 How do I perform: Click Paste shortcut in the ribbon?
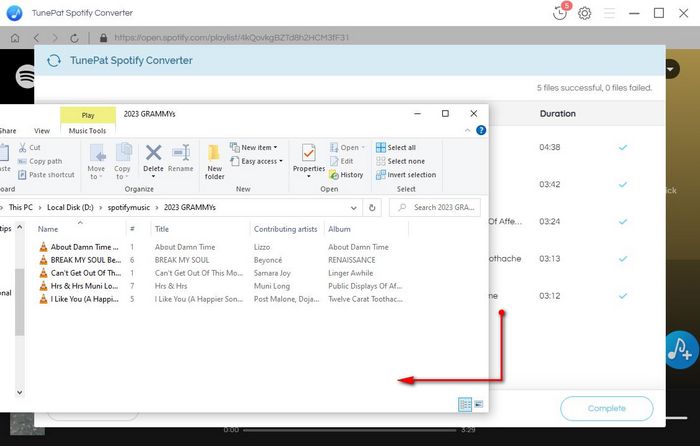(46, 175)
